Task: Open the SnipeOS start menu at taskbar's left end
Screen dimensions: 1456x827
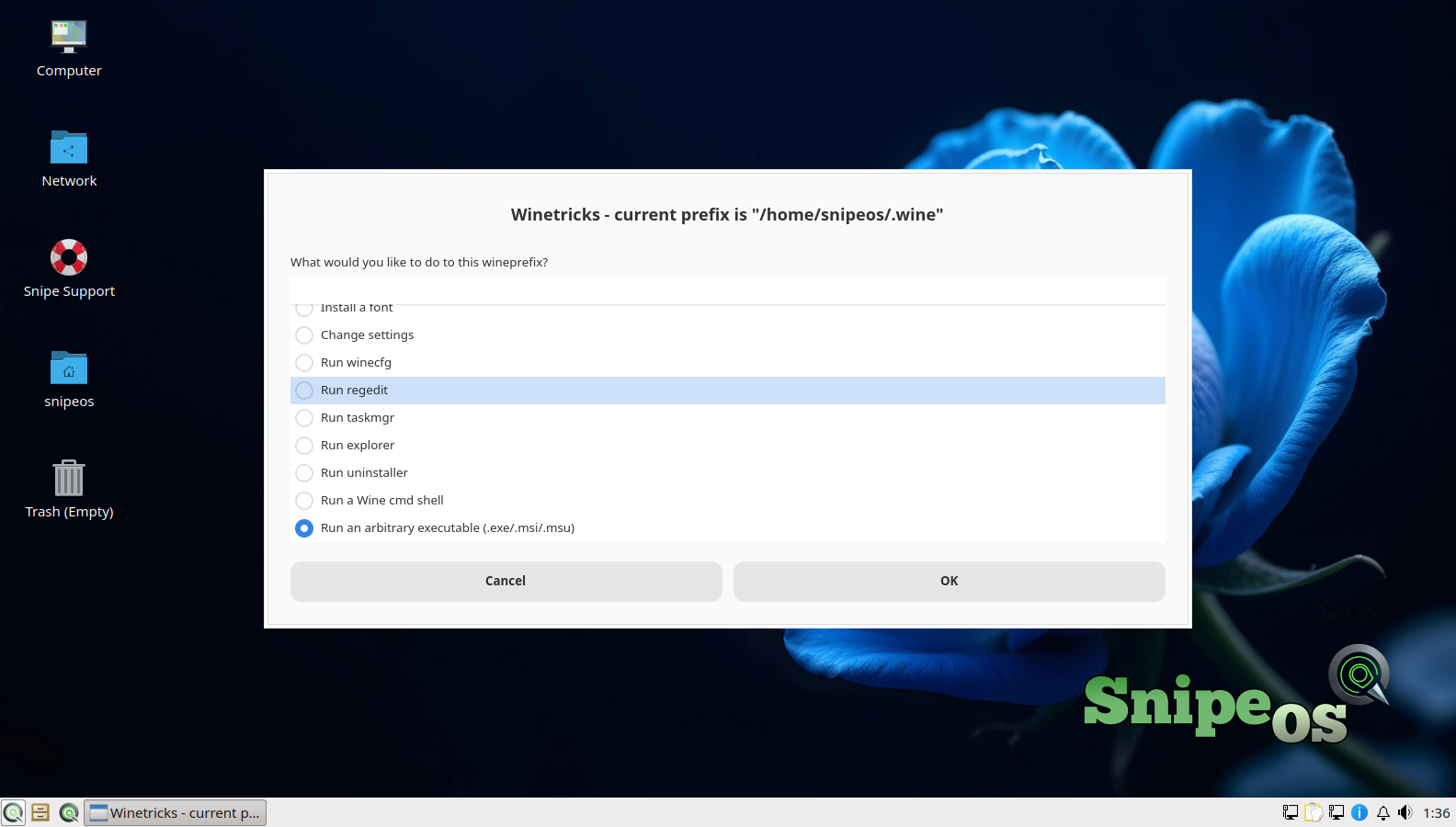Action: (14, 812)
